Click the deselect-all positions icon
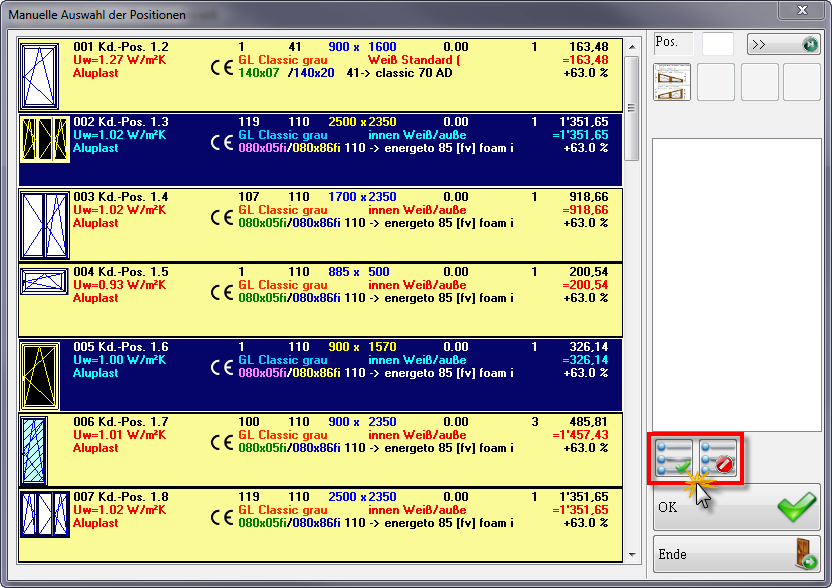Screen dimensions: 832x588 [718, 458]
